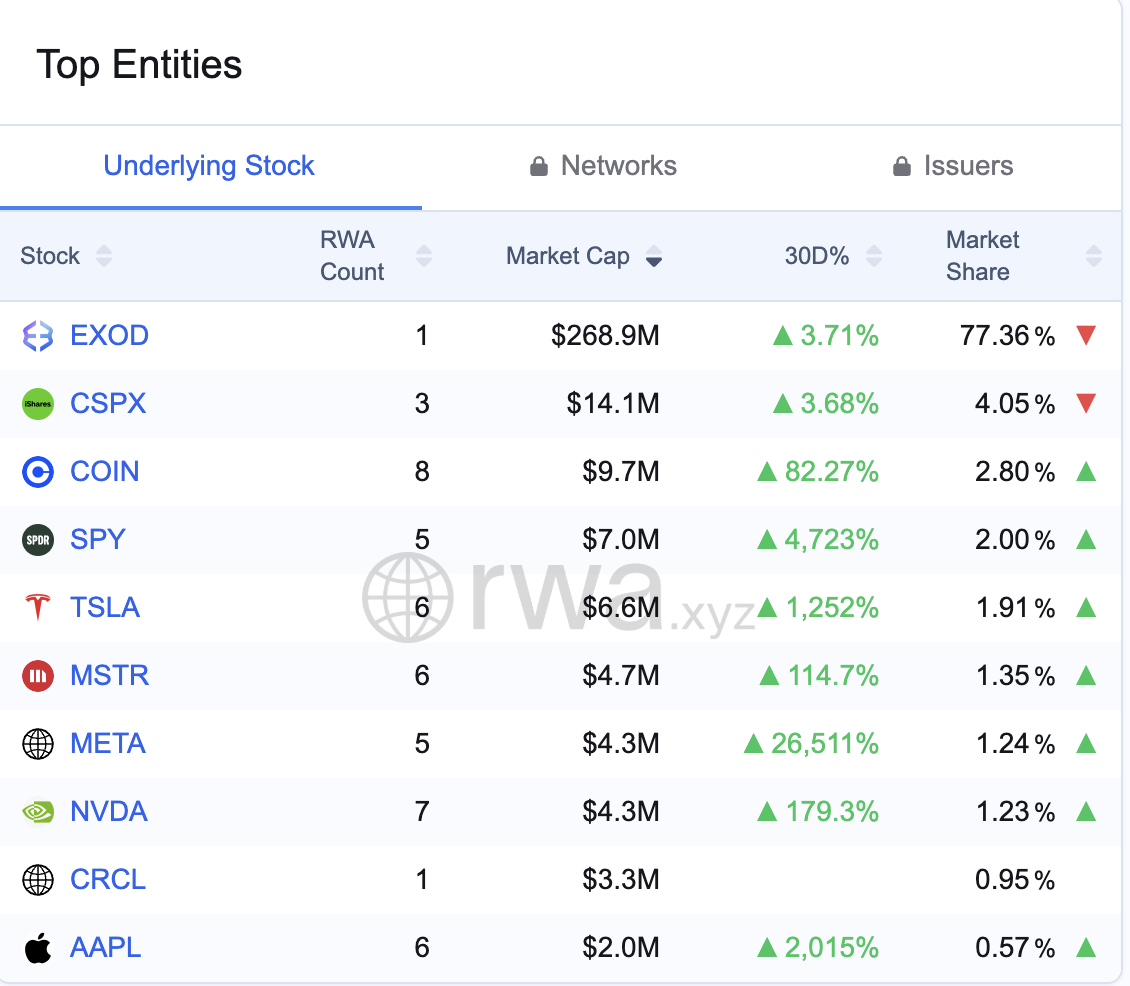This screenshot has width=1130, height=986.
Task: Click the green up arrow beside 1.35%
Action: [1086, 675]
